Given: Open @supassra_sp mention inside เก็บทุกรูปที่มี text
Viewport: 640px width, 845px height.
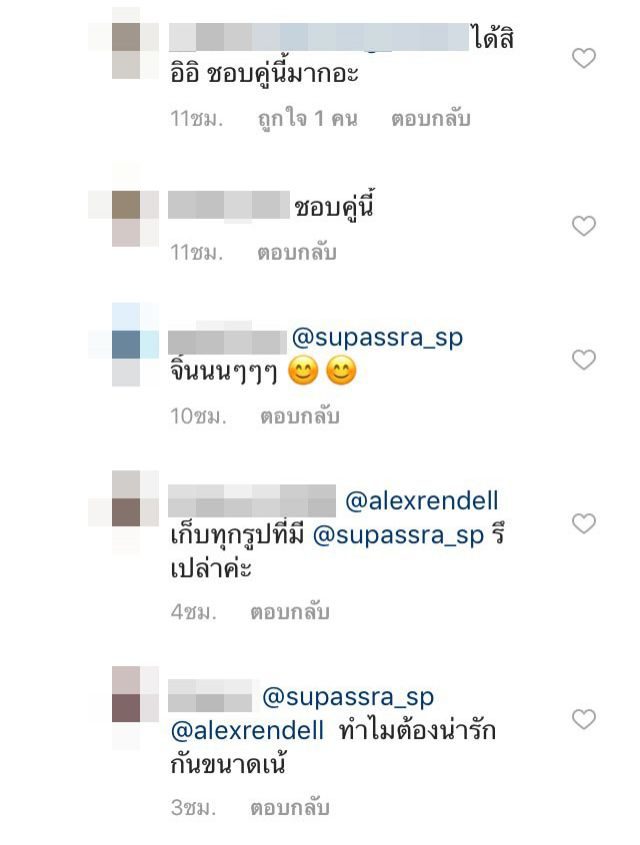Looking at the screenshot, I should click(x=398, y=536).
